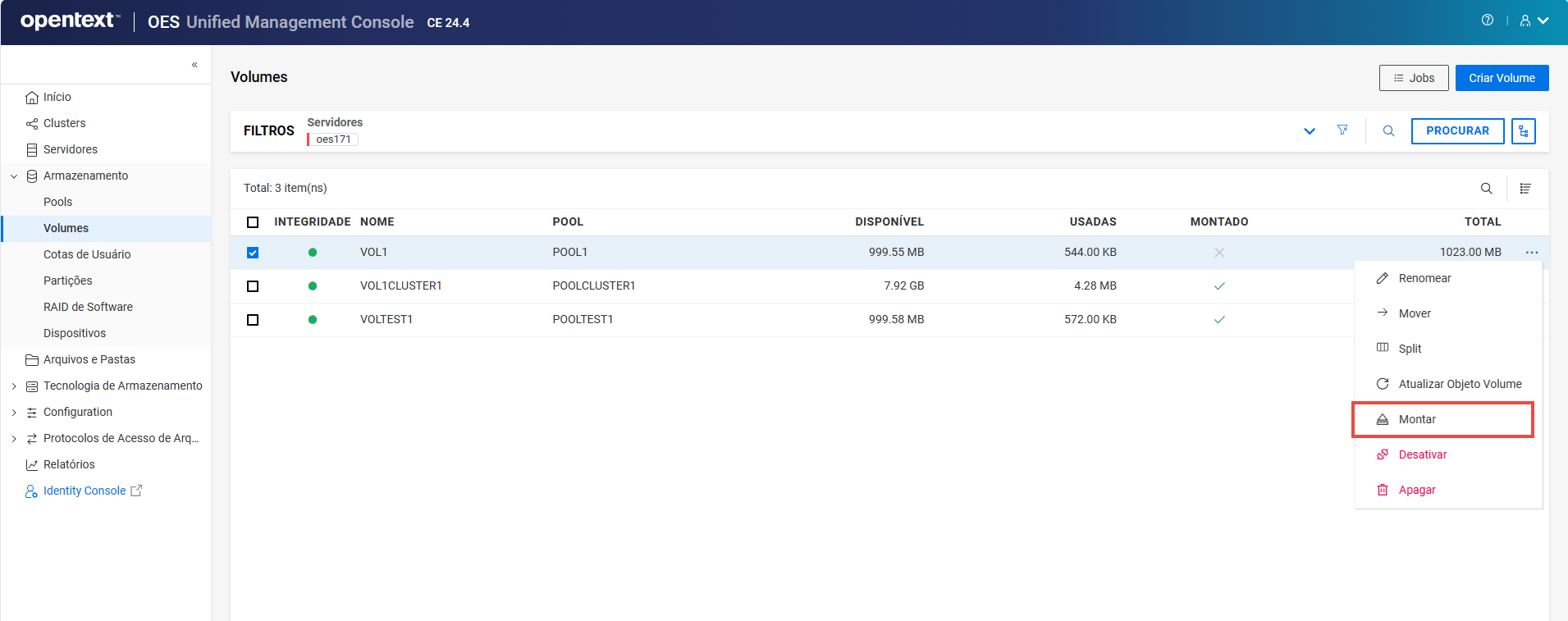This screenshot has height=621, width=1568.
Task: Choose Montar from the context menu
Action: (x=1417, y=419)
